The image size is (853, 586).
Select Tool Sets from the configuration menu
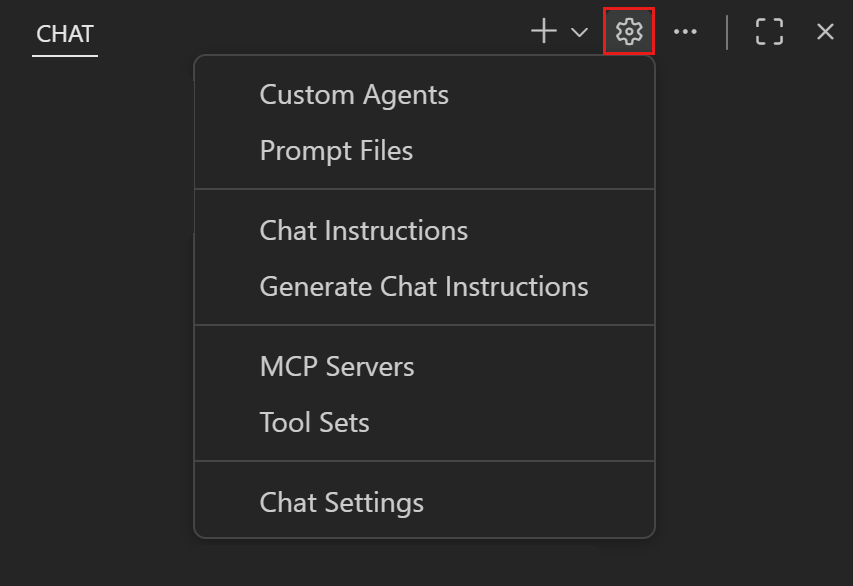314,422
